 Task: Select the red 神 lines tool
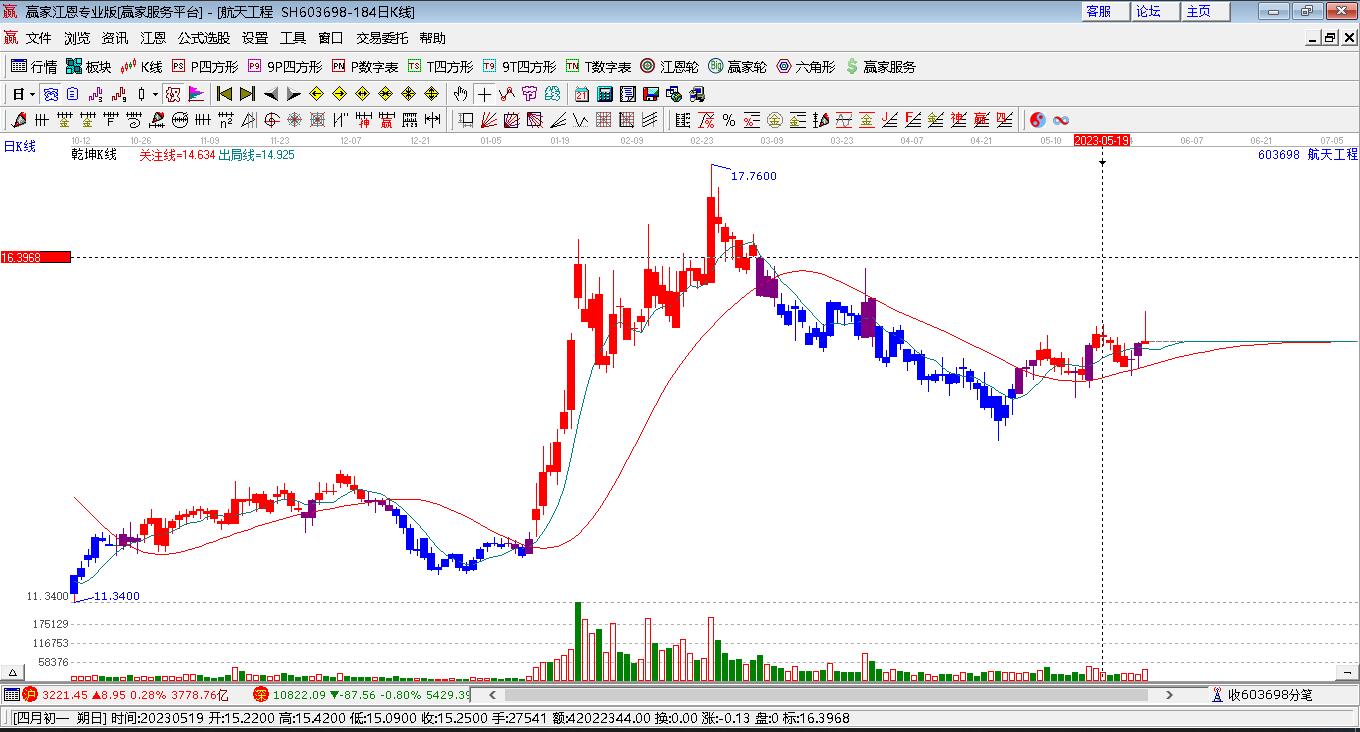click(x=364, y=120)
